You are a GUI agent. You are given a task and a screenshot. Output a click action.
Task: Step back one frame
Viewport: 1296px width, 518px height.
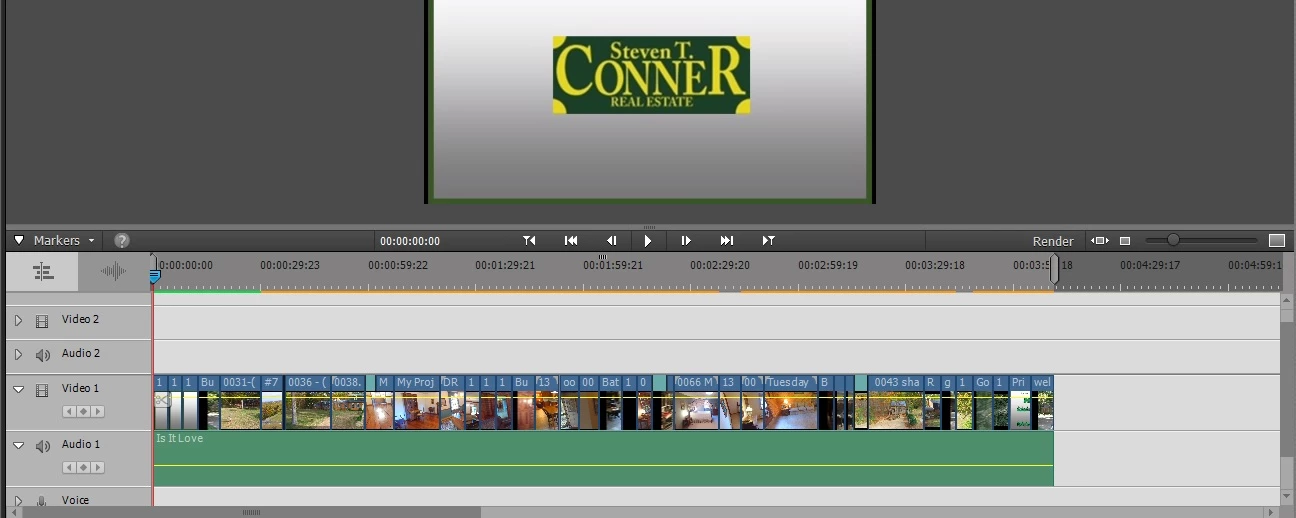(611, 241)
